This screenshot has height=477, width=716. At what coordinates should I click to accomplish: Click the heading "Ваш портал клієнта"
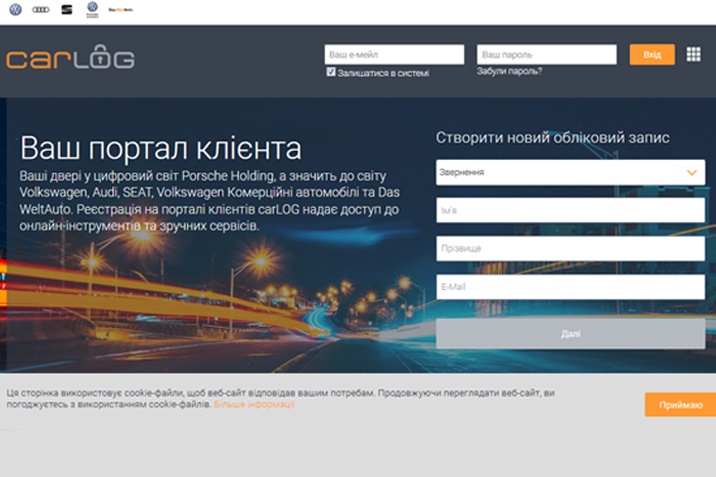coord(161,148)
